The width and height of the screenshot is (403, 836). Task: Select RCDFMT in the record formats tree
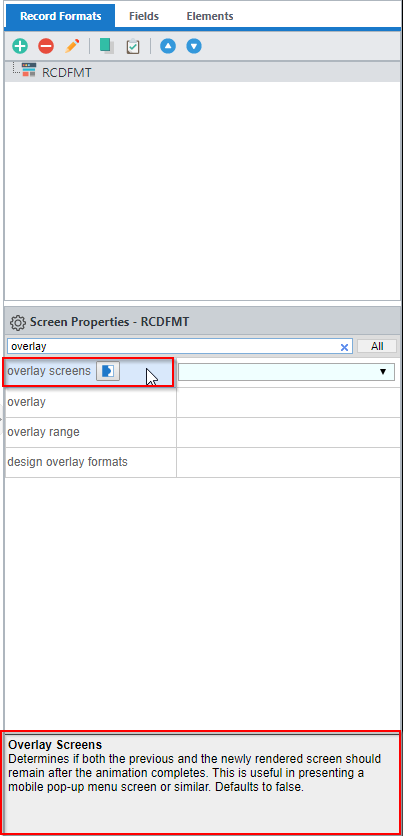pos(67,73)
